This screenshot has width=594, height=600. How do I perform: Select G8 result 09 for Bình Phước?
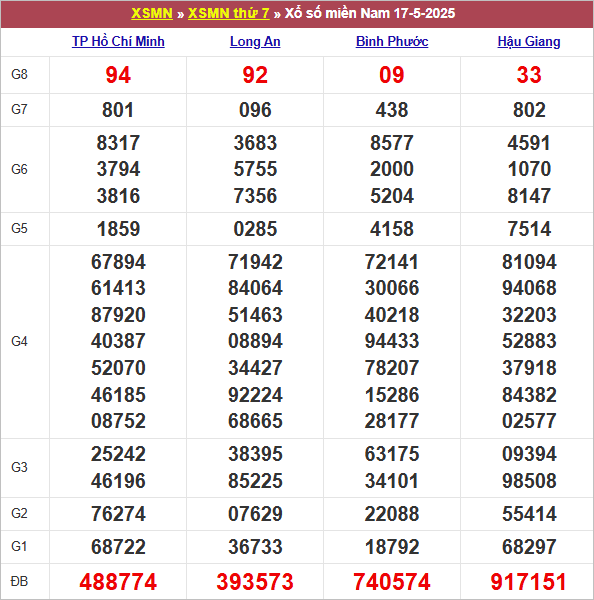coord(392,75)
